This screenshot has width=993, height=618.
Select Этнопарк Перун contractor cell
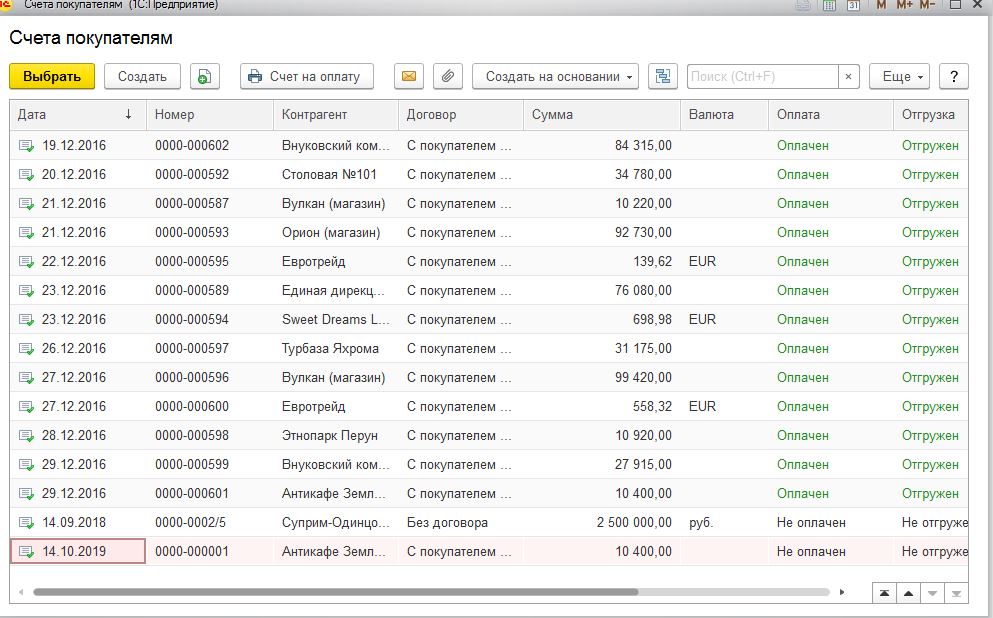point(336,436)
